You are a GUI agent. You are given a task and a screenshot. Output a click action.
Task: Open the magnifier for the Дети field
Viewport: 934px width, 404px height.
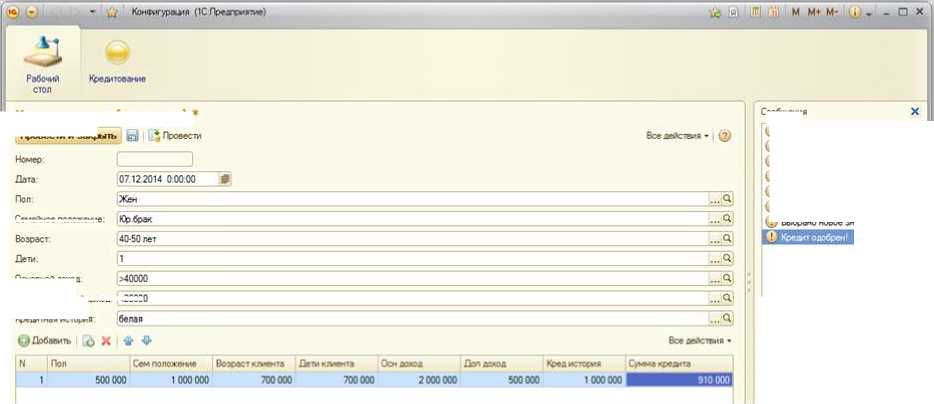[x=727, y=259]
